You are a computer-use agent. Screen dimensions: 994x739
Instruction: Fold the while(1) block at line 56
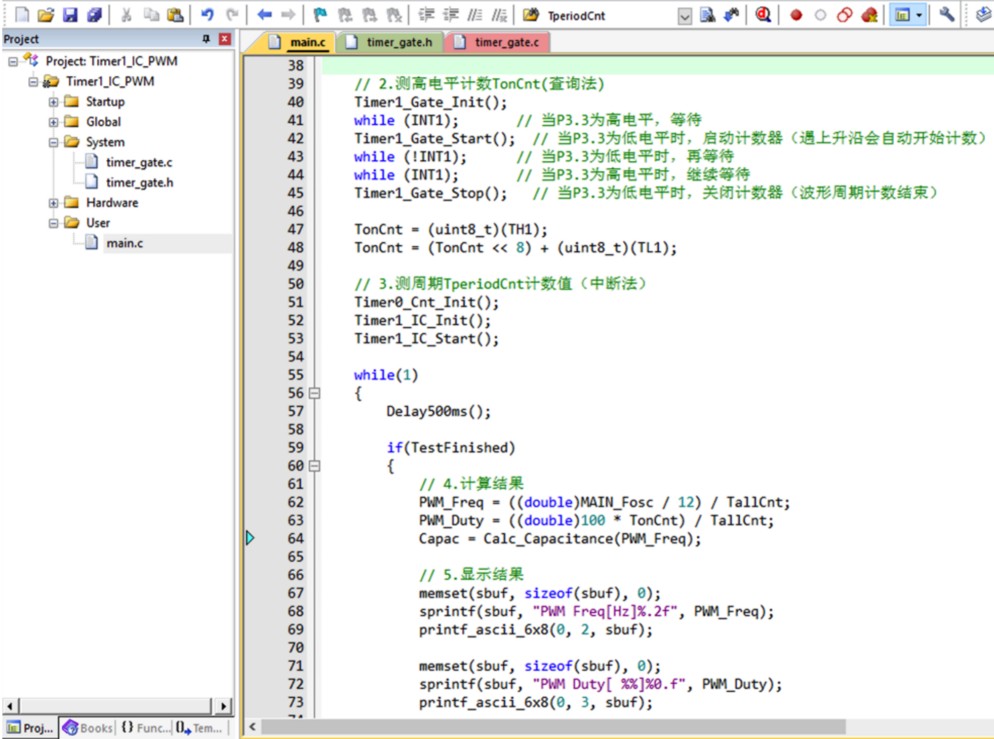[x=314, y=394]
